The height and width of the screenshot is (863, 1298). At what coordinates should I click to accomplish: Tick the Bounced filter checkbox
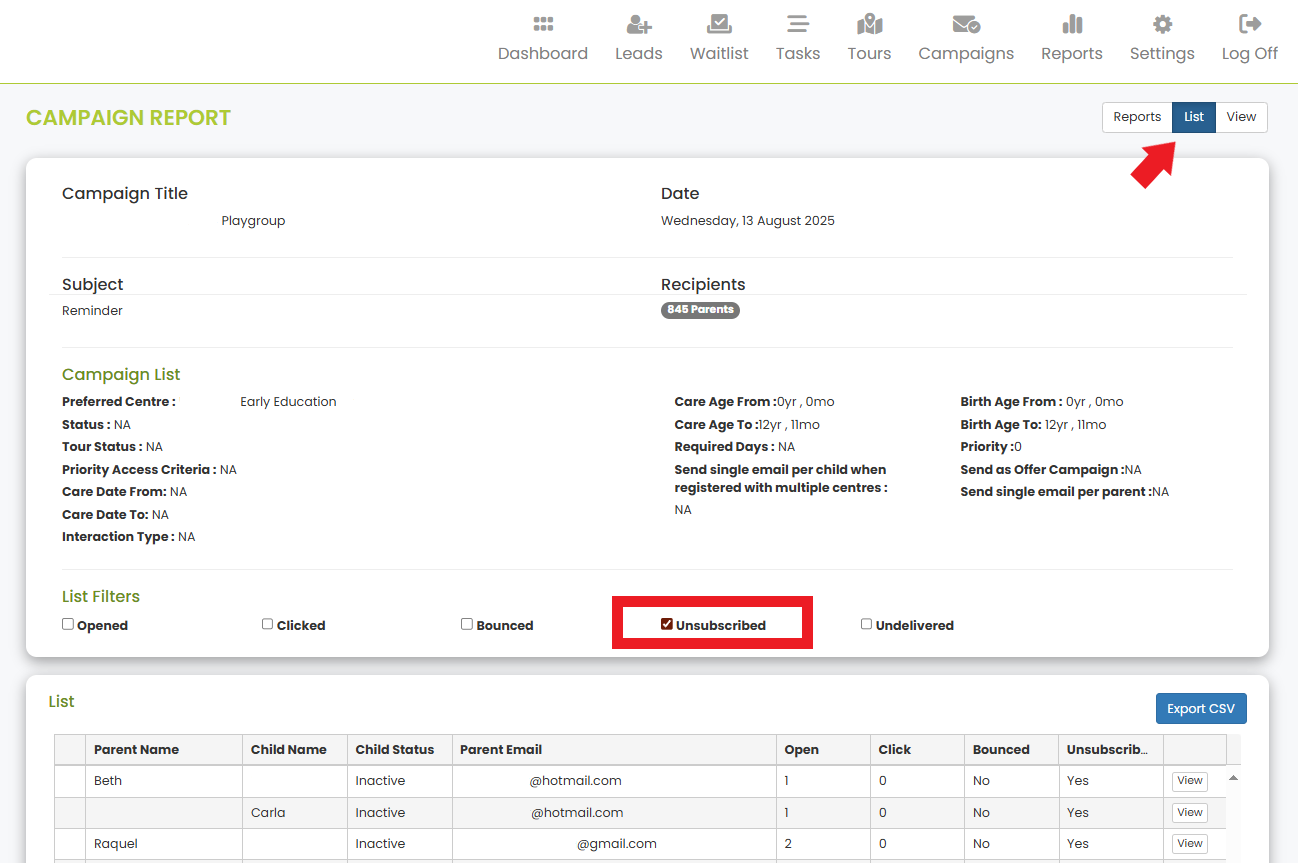pos(467,624)
